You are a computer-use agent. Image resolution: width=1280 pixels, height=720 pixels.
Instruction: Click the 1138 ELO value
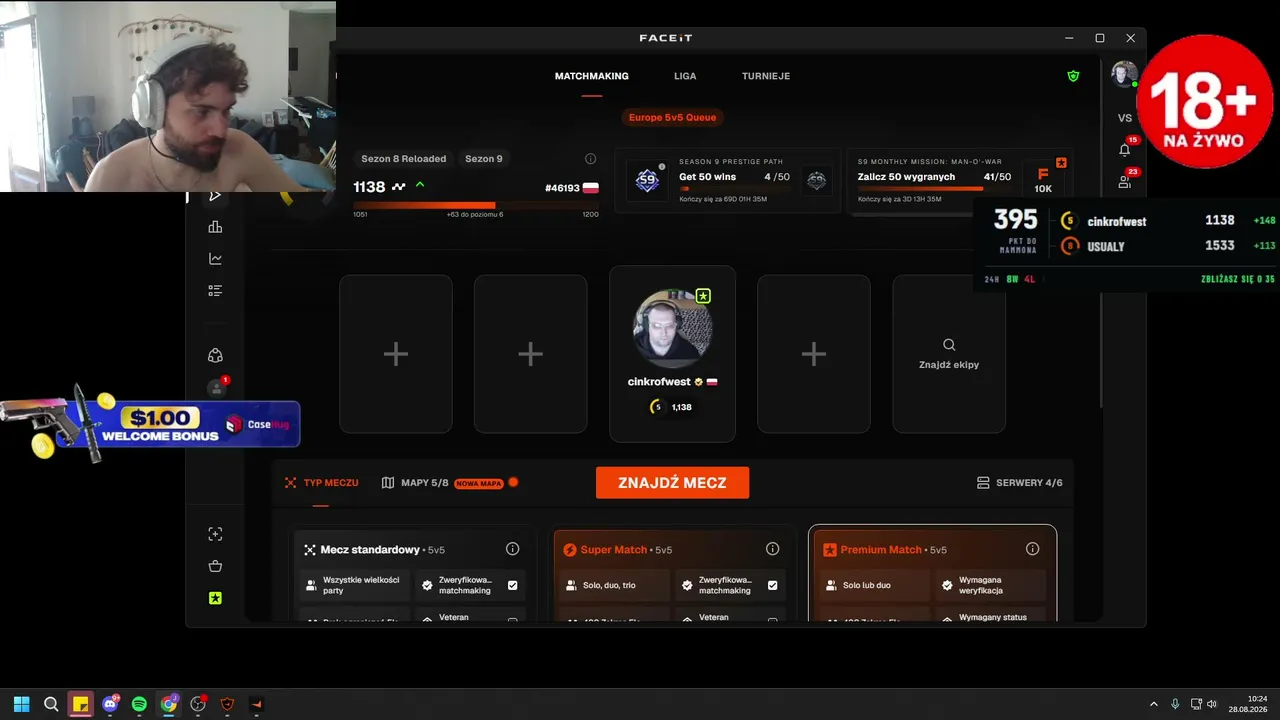[369, 187]
